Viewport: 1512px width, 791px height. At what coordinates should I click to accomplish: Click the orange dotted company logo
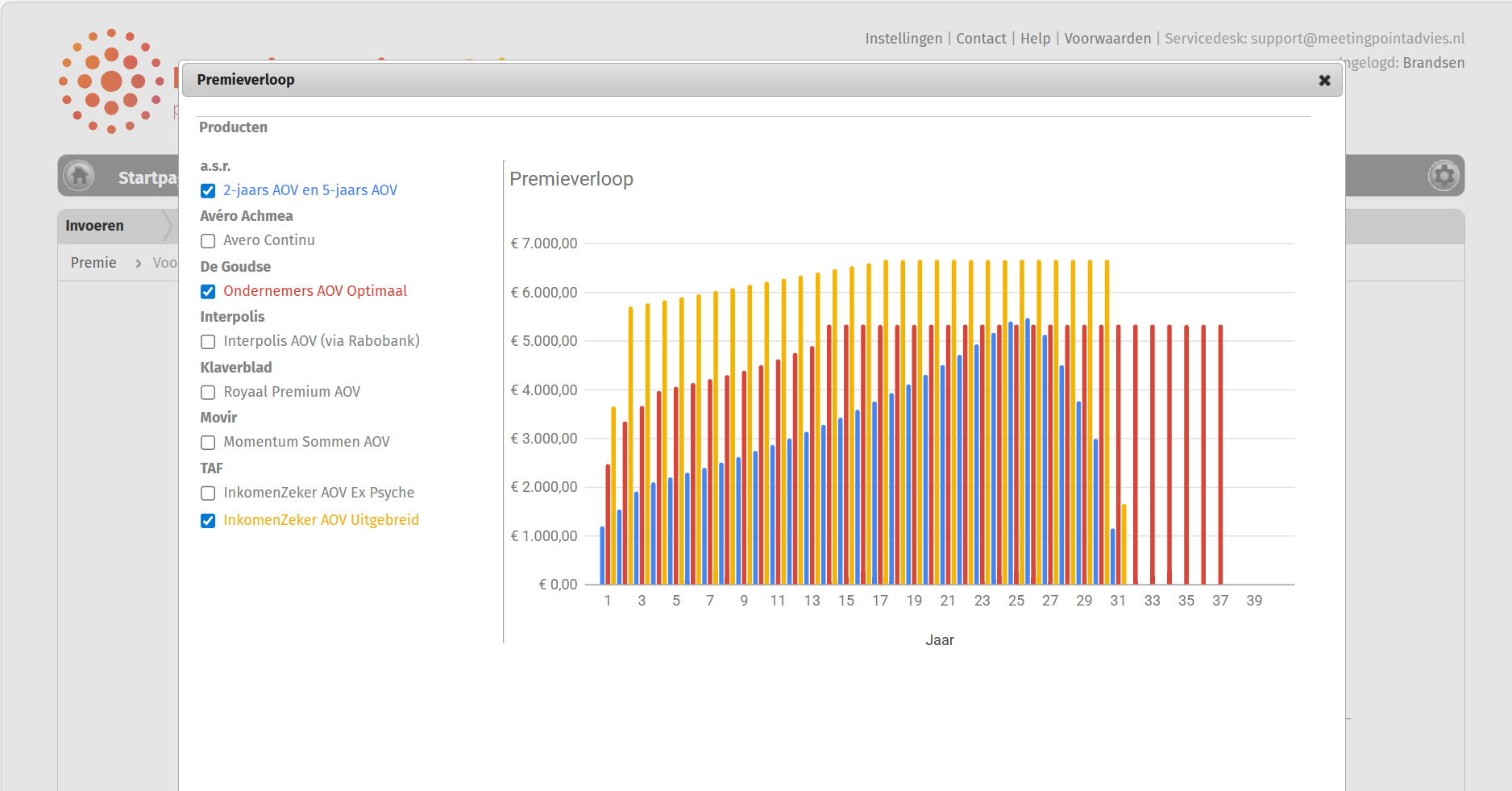click(111, 81)
